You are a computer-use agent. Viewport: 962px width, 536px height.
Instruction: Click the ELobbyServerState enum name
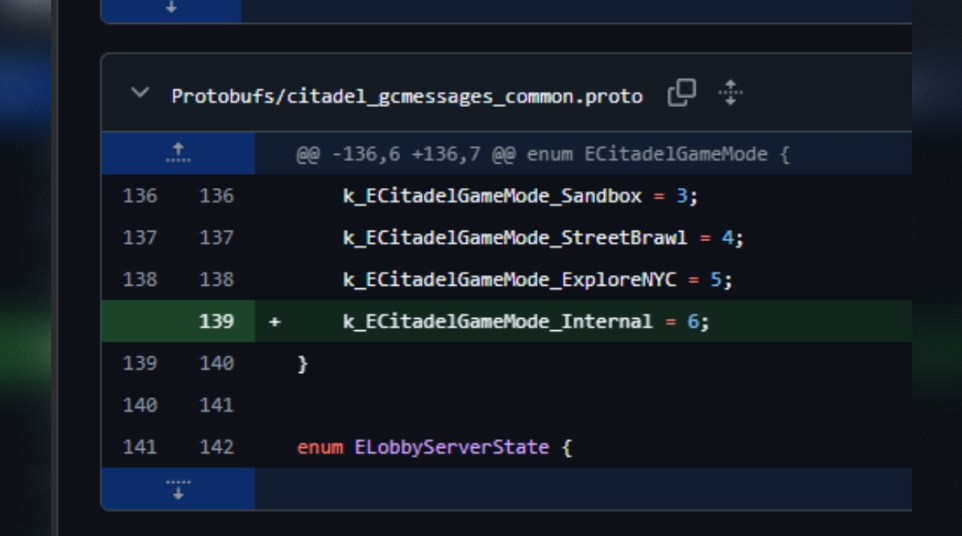[451, 447]
